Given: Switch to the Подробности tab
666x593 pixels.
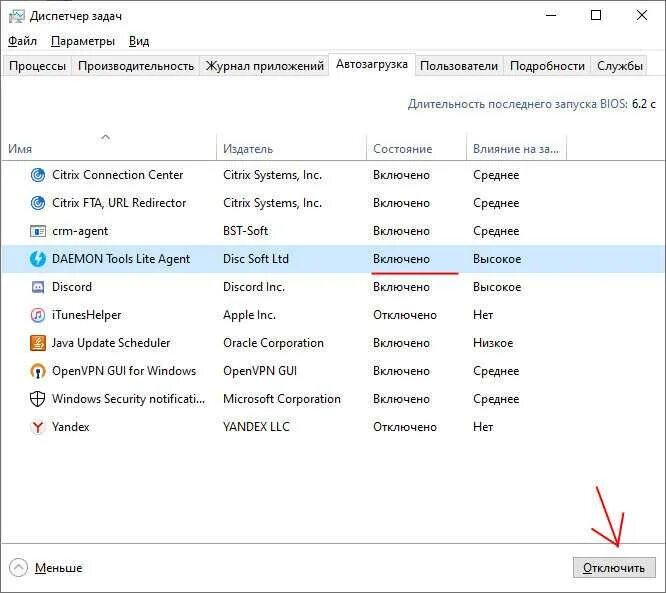Looking at the screenshot, I should 547,66.
